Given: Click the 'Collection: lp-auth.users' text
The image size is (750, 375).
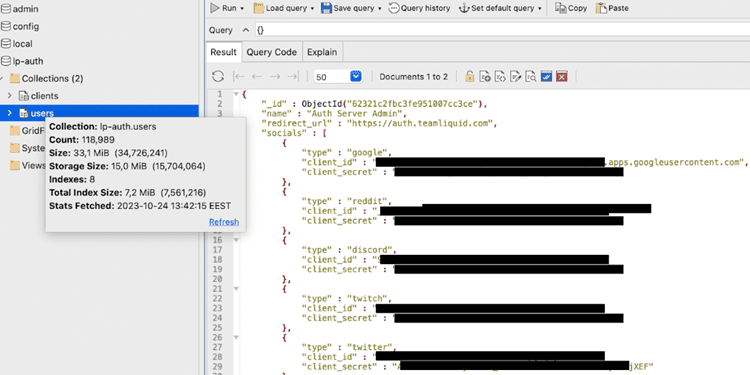Looking at the screenshot, I should point(103,127).
